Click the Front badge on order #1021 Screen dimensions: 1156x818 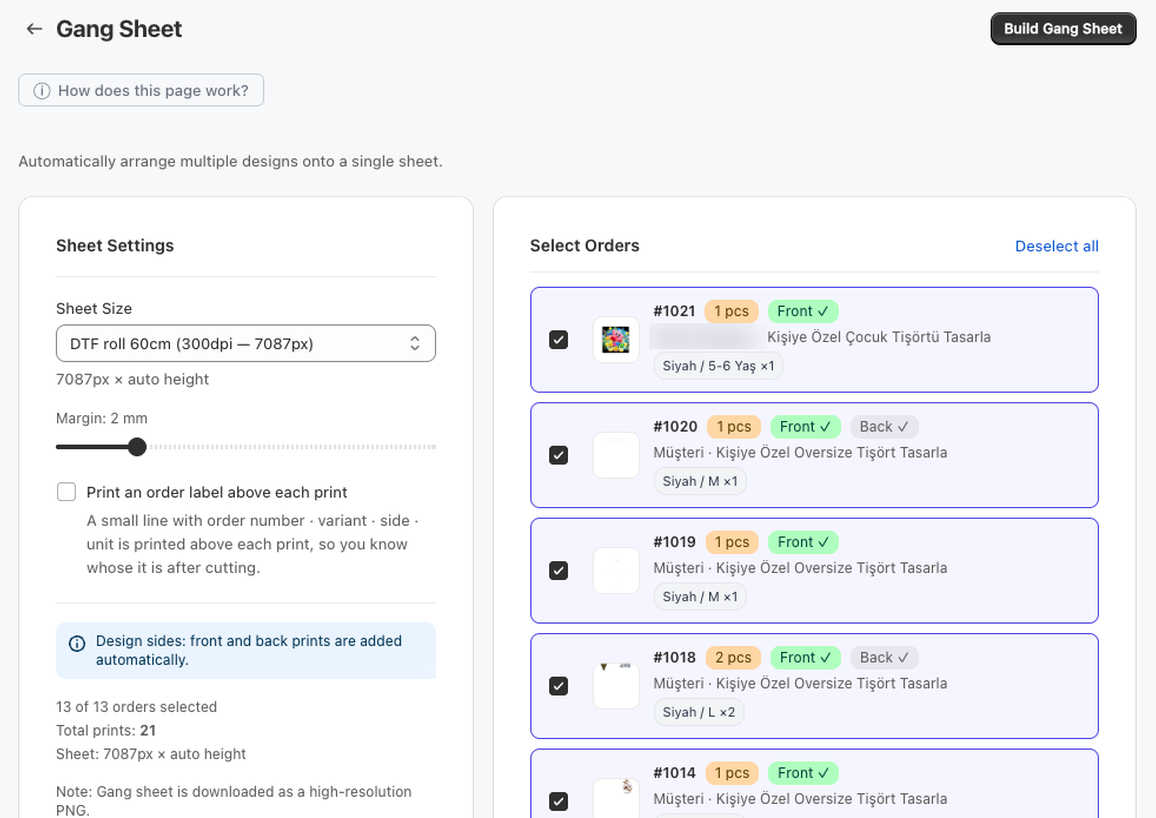coord(803,311)
